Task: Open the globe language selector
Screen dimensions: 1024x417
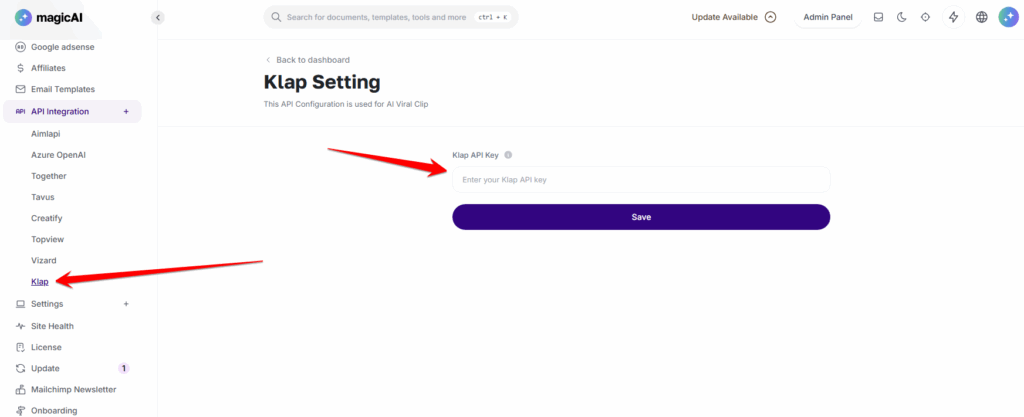Action: pos(982,18)
